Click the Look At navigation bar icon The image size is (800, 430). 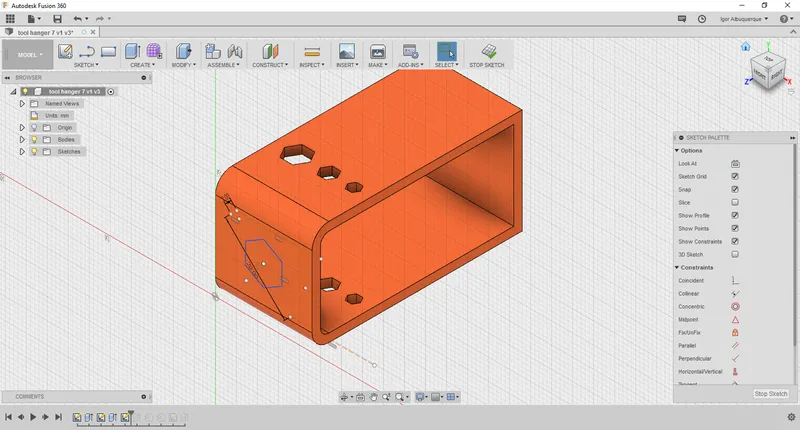pos(360,397)
